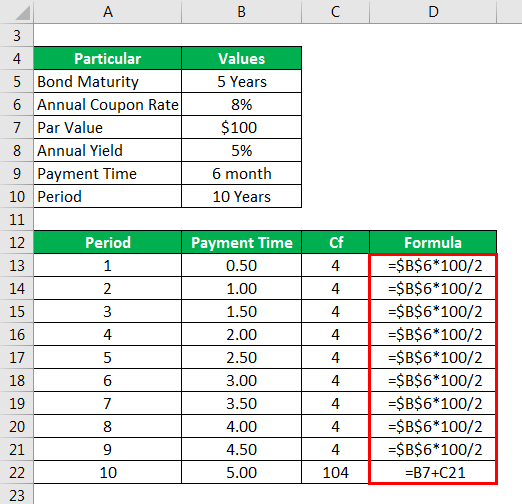
Task: Click the '6 month' cell
Action: click(x=241, y=173)
